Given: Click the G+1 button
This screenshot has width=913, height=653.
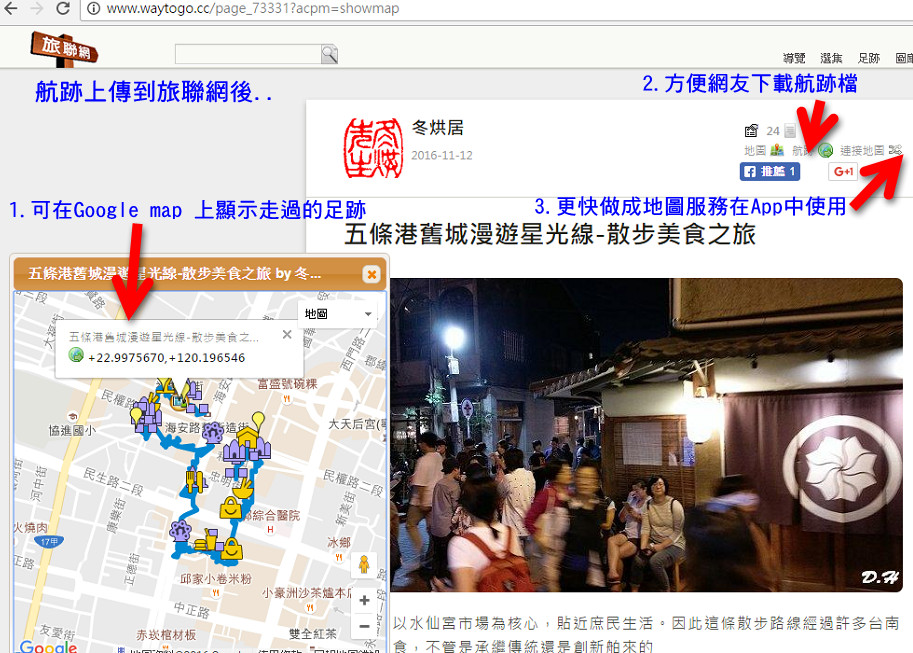Looking at the screenshot, I should click(843, 172).
